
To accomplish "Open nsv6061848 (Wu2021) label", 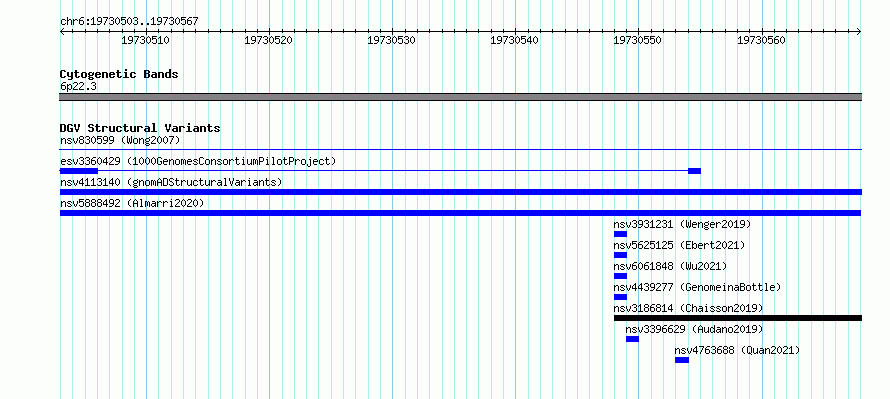I will (670, 266).
